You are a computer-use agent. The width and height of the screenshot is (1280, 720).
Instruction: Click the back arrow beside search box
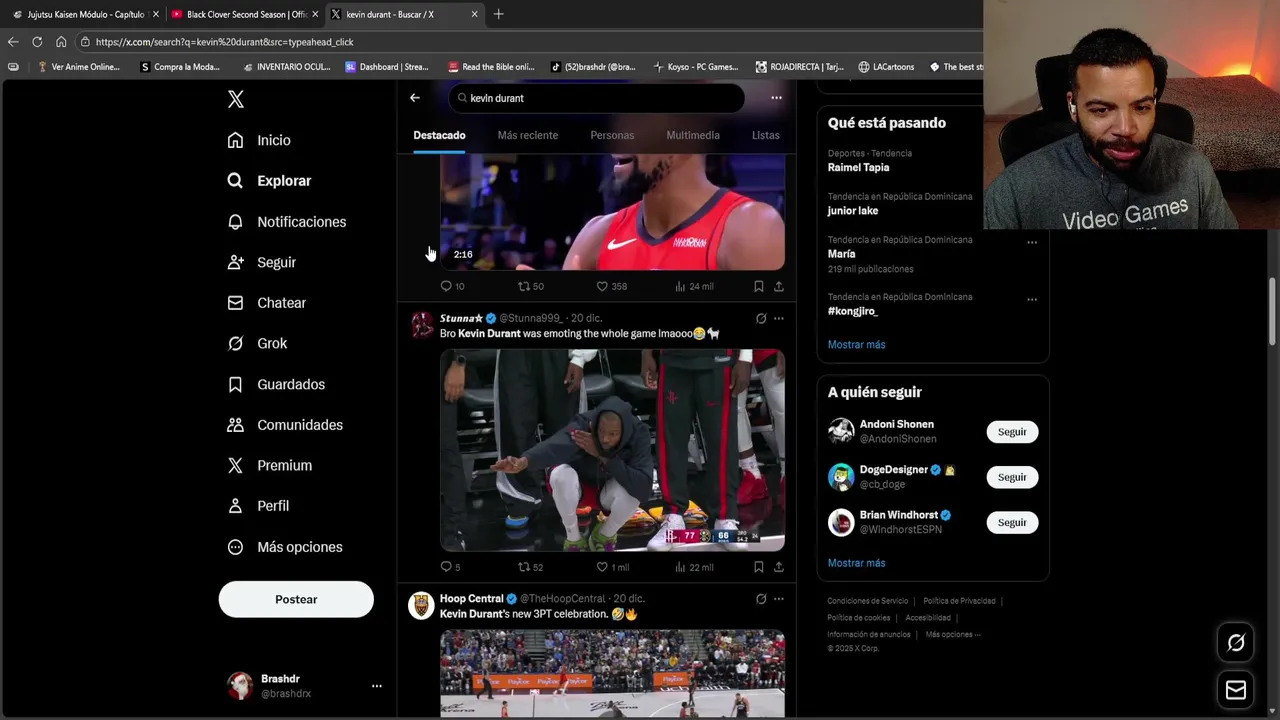[x=415, y=98]
